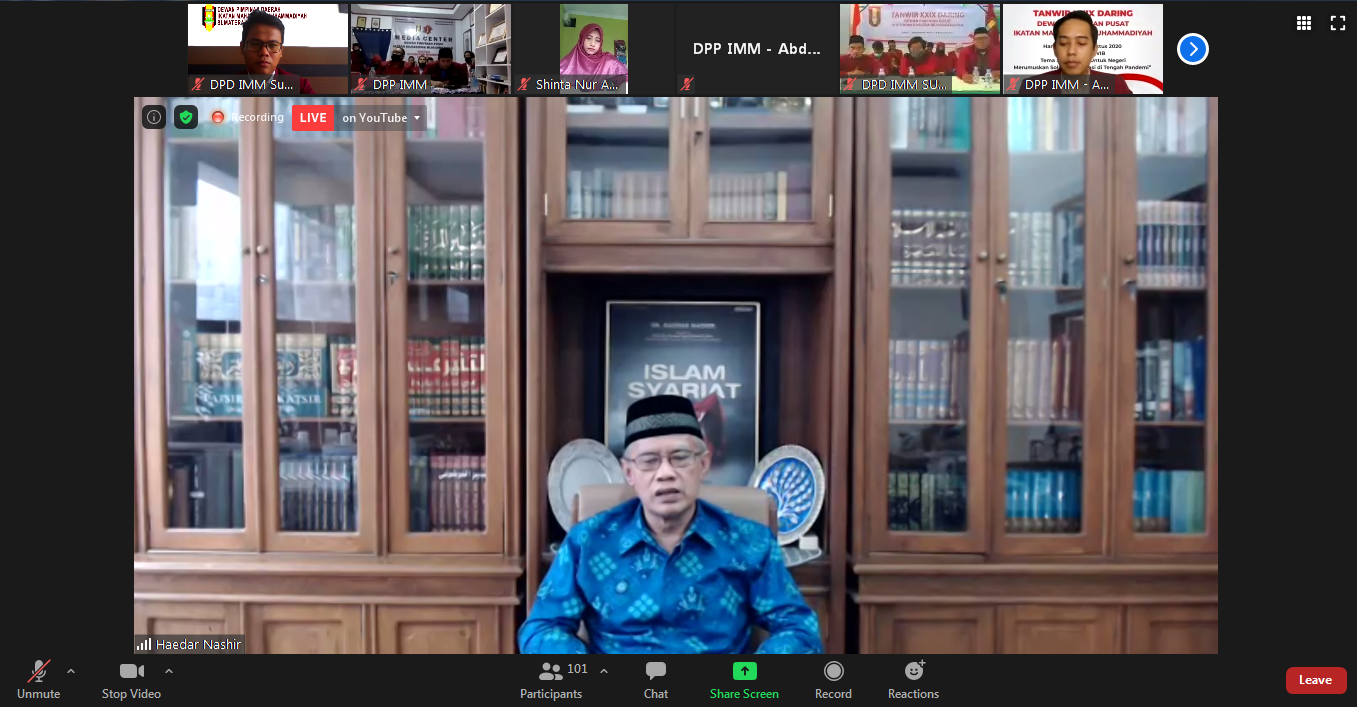Show next participants with the blue arrow
This screenshot has width=1357, height=707.
point(1192,49)
